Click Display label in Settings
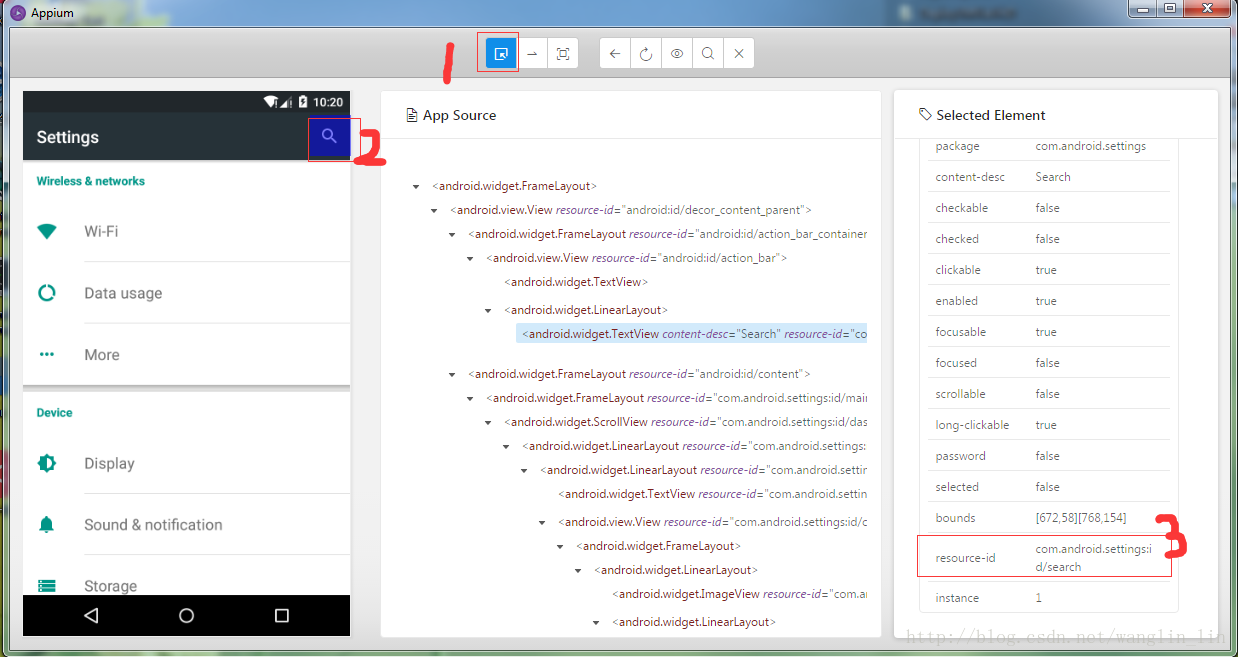The width and height of the screenshot is (1238, 657). [109, 463]
